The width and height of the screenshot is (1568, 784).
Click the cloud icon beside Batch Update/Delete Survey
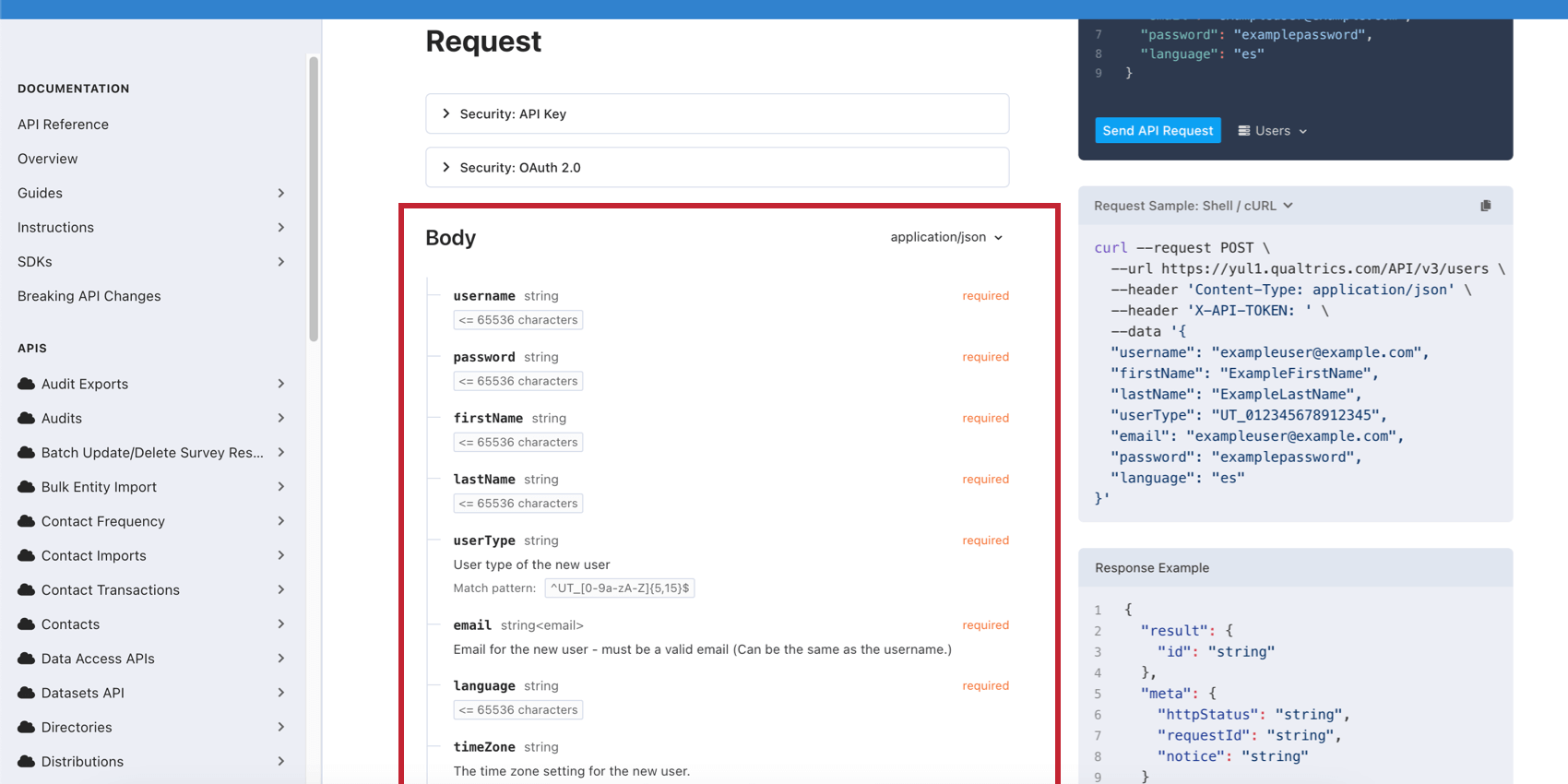pos(27,452)
